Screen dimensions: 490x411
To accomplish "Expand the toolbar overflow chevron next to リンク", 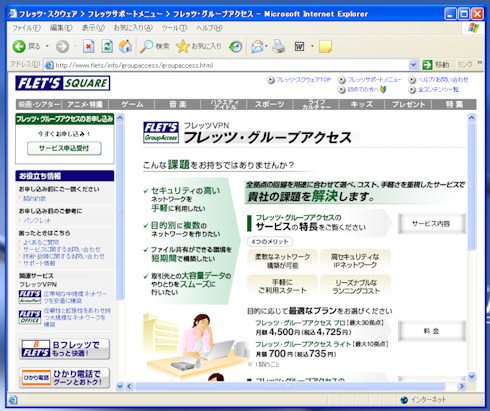I will pos(480,62).
